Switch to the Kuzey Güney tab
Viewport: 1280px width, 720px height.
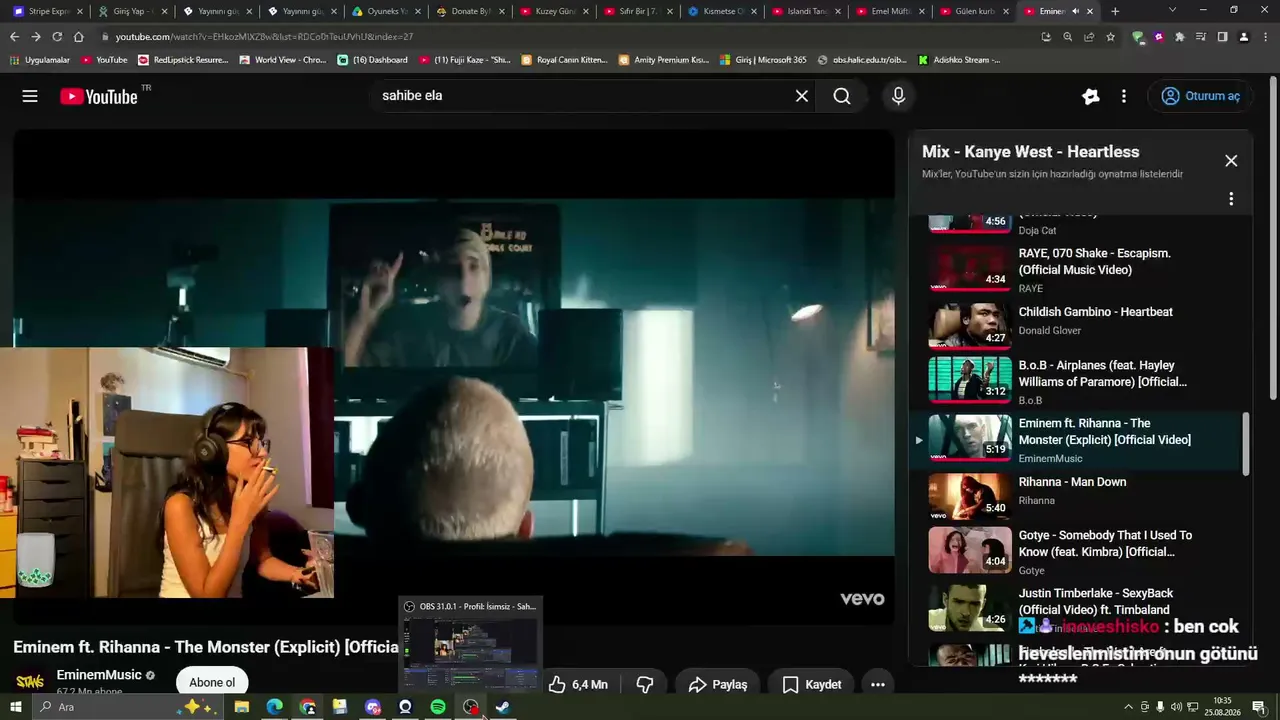tap(555, 11)
